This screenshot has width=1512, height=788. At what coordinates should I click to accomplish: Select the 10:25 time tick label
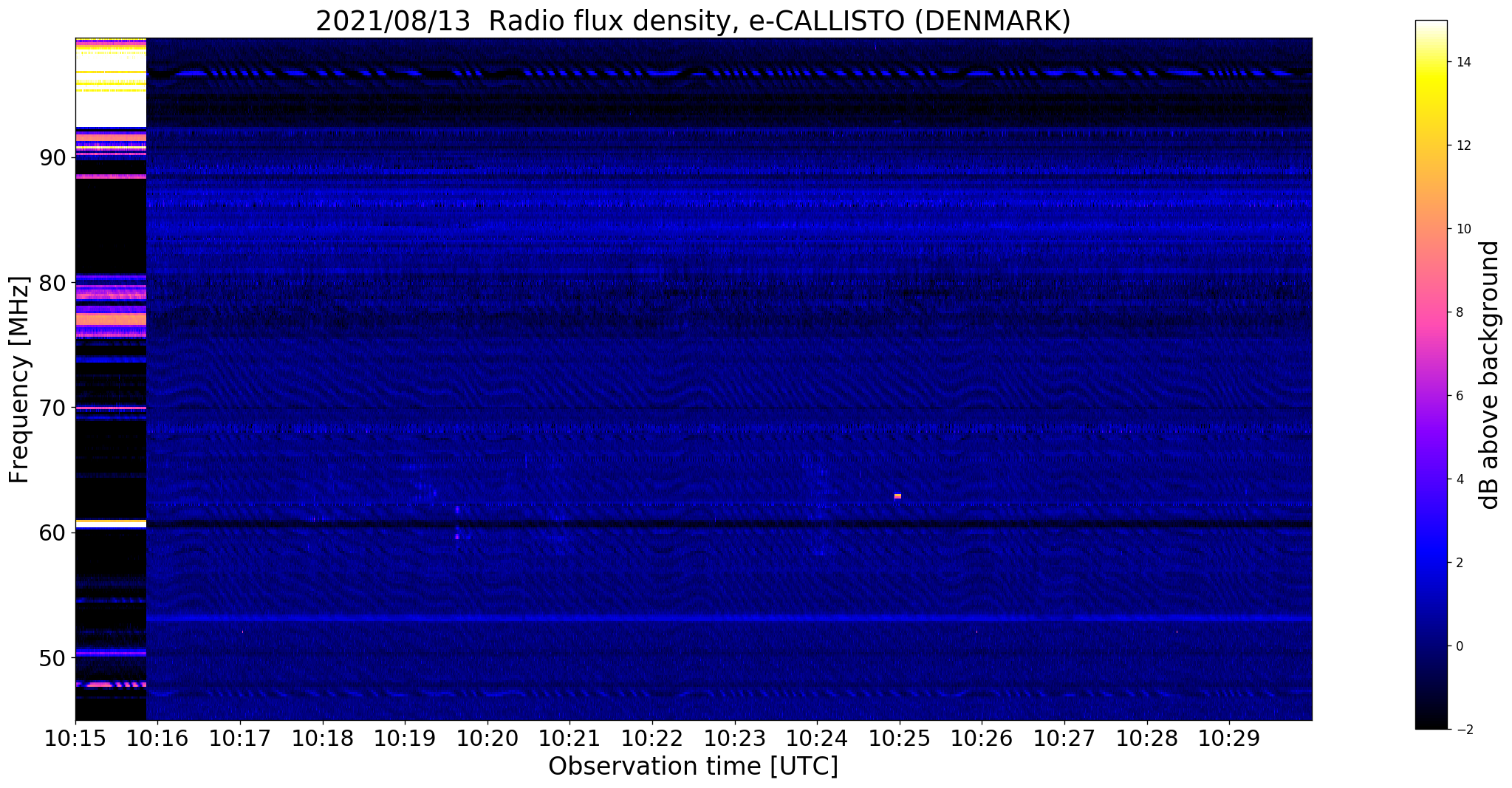pyautogui.click(x=900, y=739)
